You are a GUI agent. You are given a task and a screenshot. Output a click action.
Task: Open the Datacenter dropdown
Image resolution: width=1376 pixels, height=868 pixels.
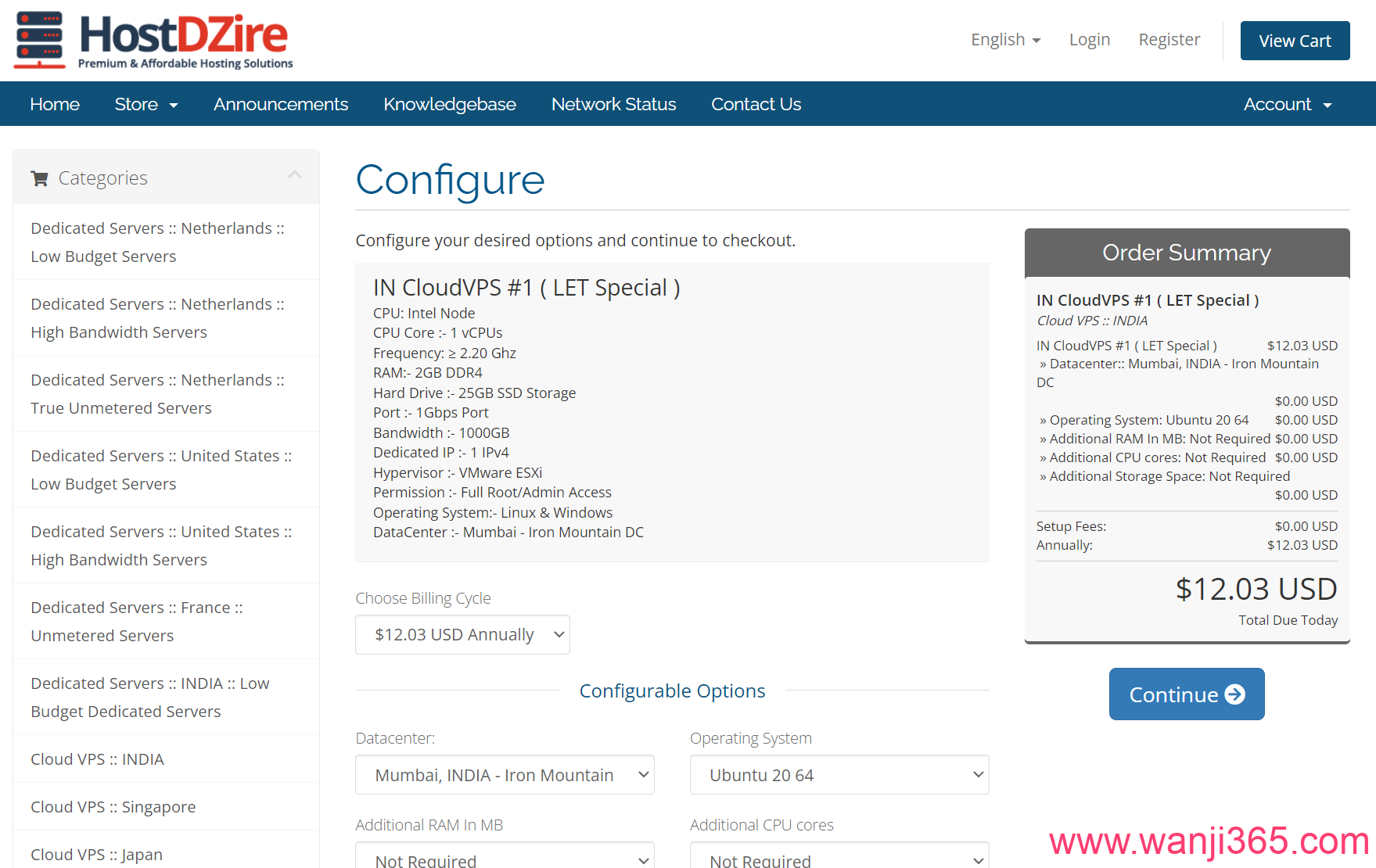pos(505,775)
